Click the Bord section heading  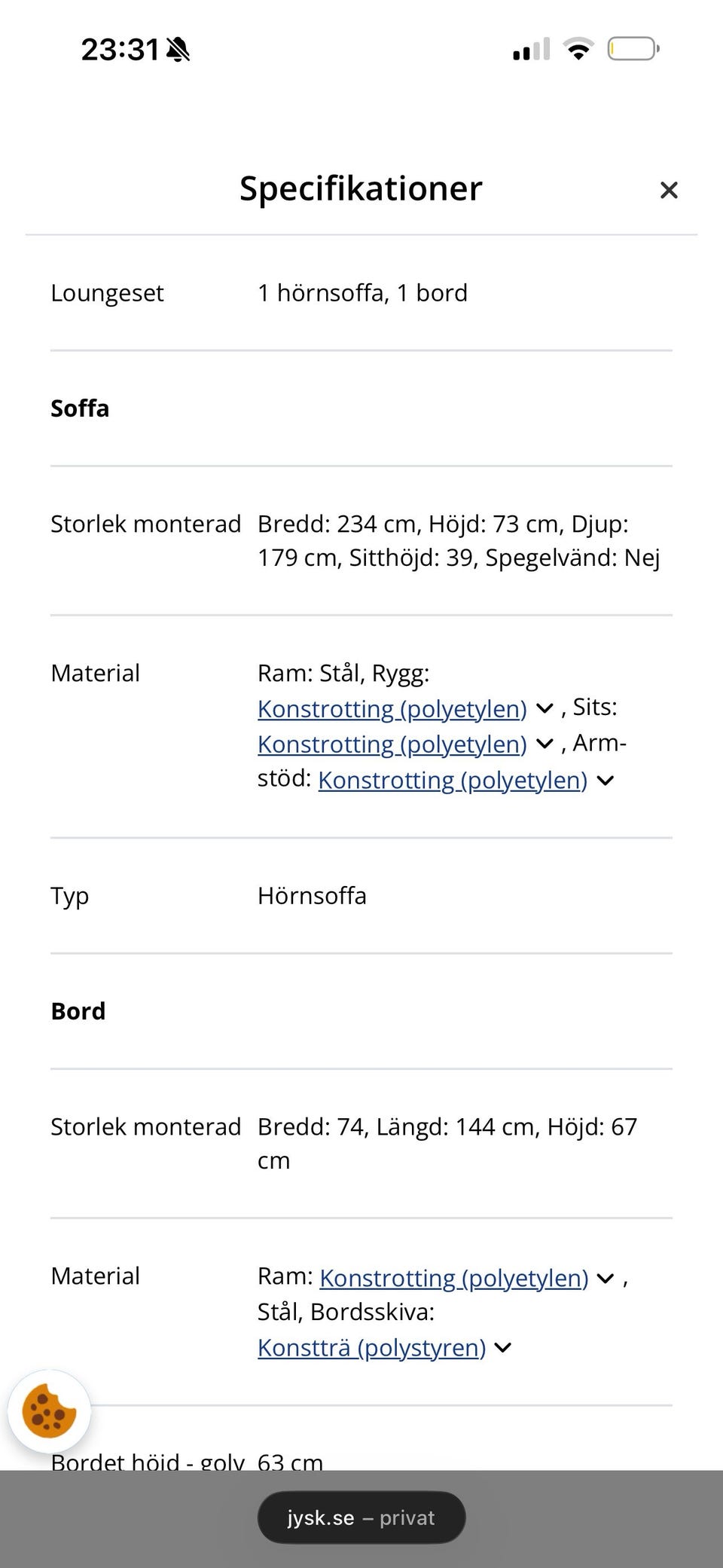pos(78,1011)
